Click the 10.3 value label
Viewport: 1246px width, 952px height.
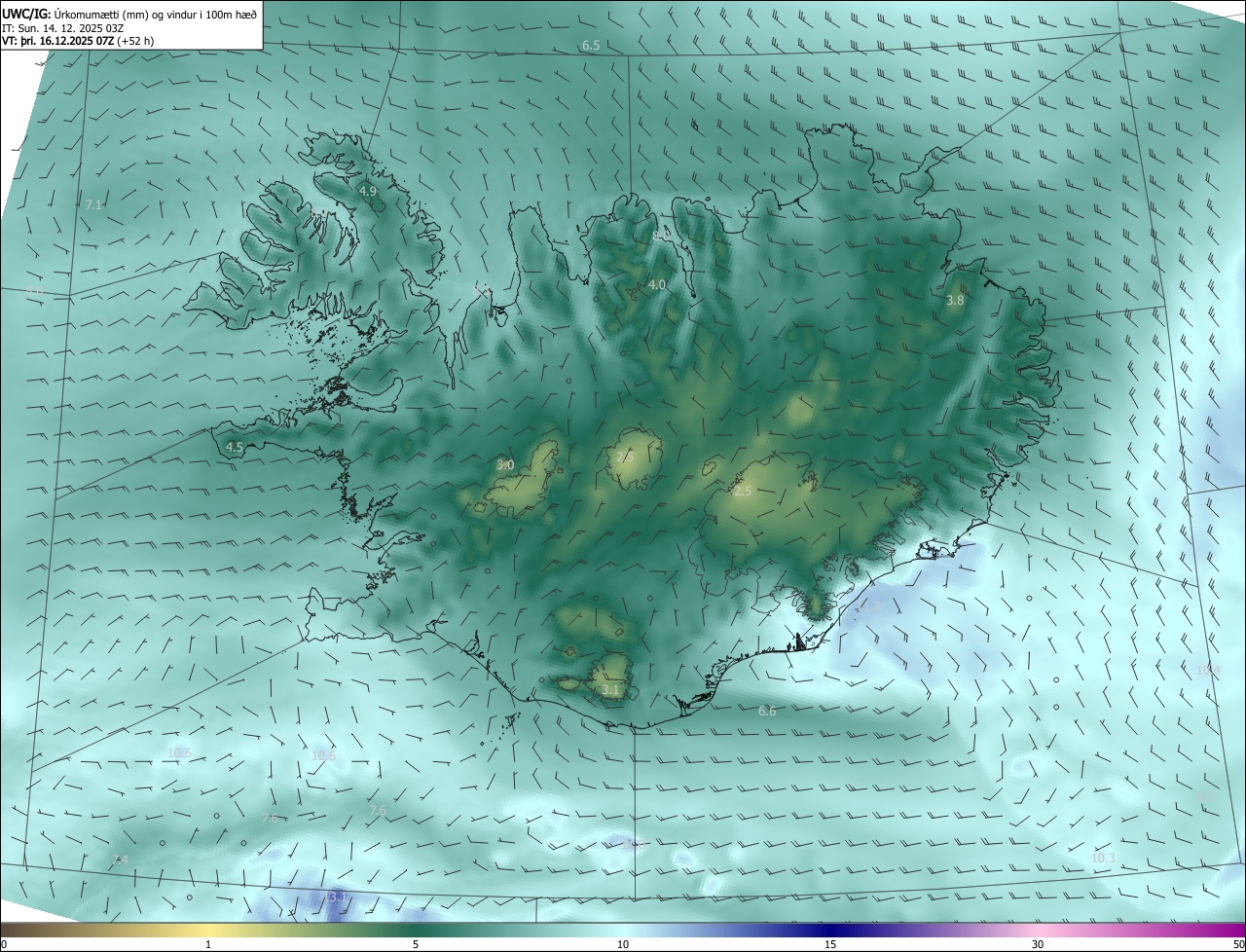(x=1103, y=858)
